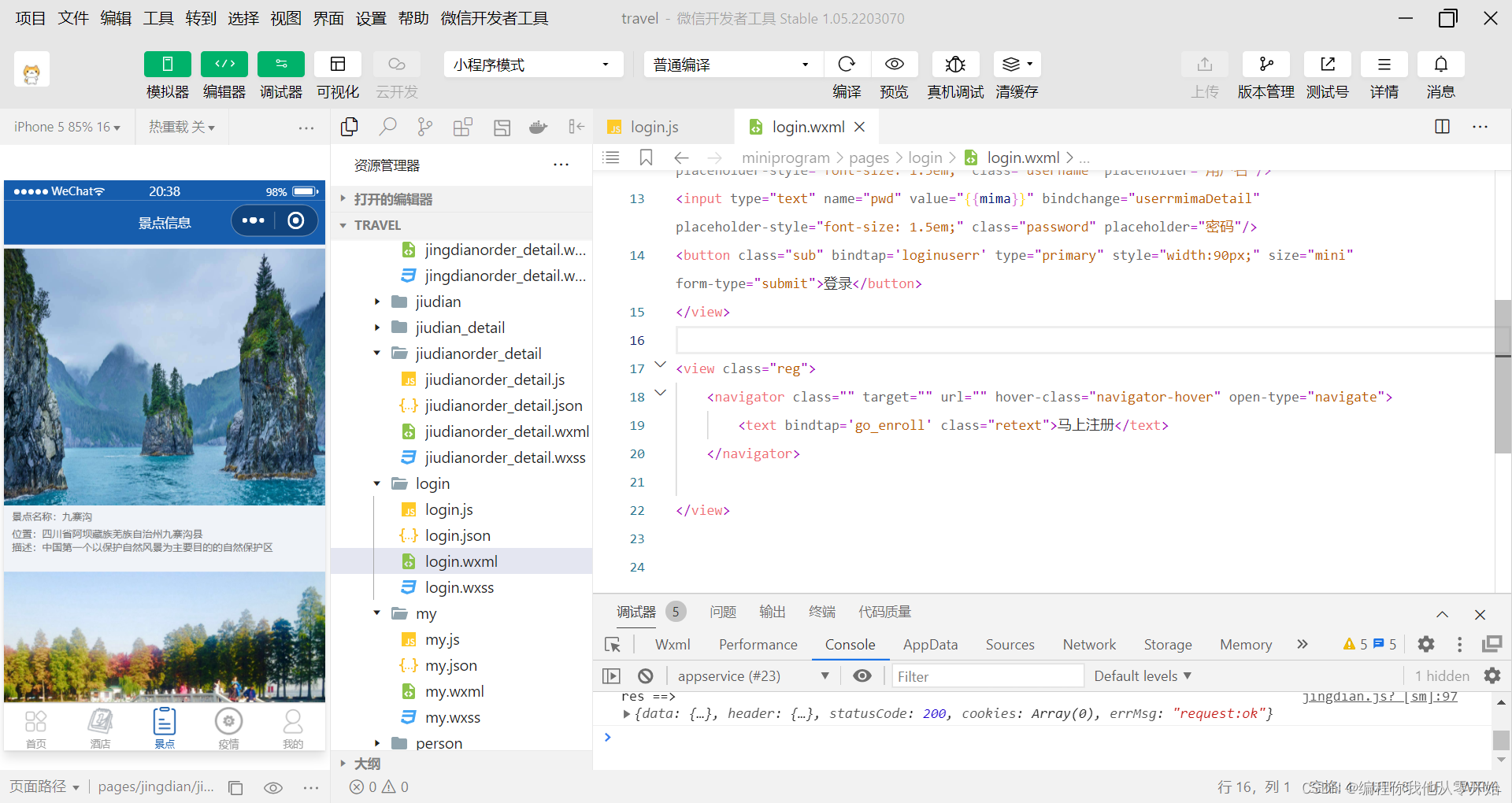The height and width of the screenshot is (803, 1512).
Task: Toggle the 编辑器 editor panel button
Action: point(224,65)
